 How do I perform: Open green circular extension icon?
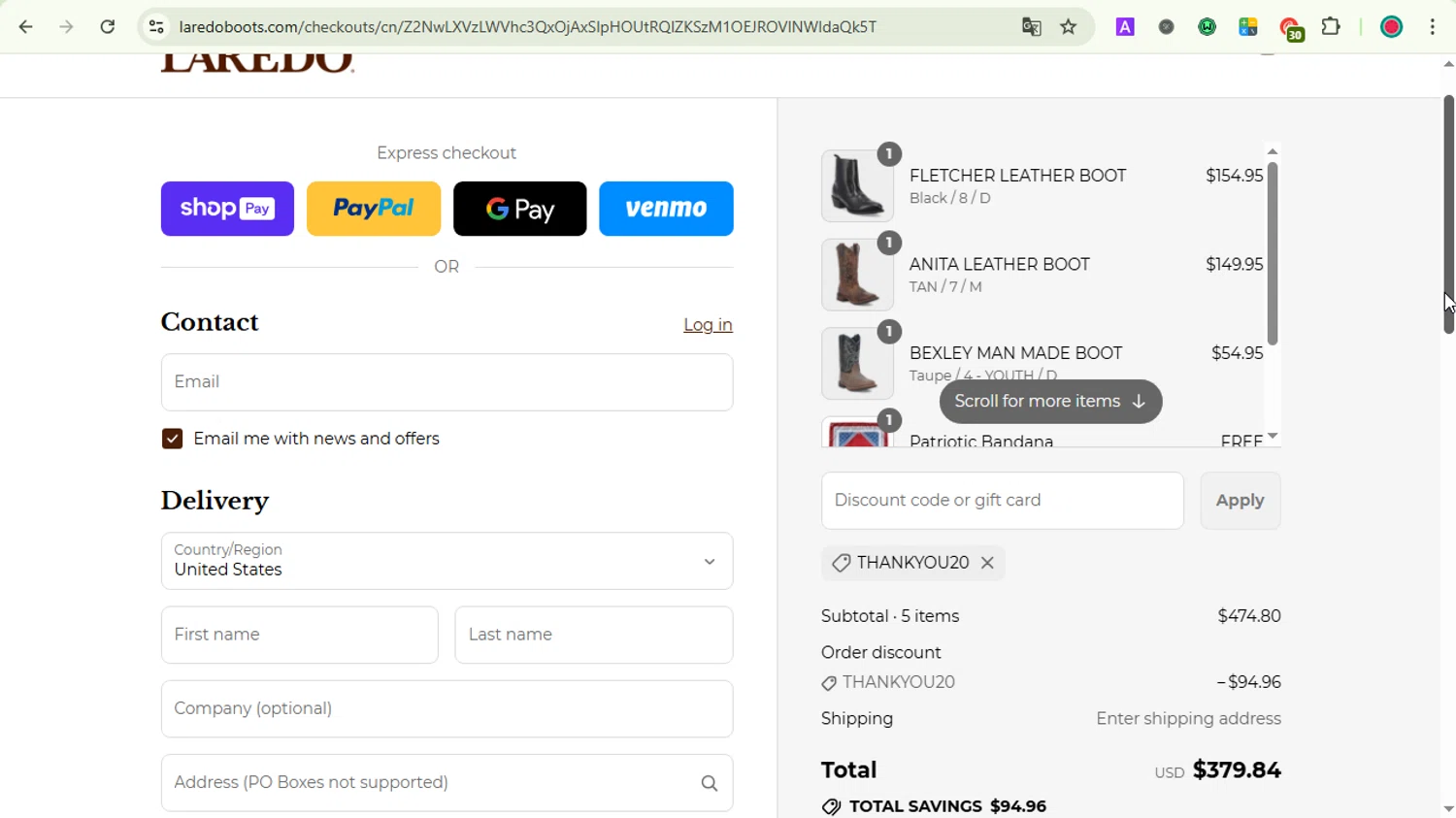1208,27
